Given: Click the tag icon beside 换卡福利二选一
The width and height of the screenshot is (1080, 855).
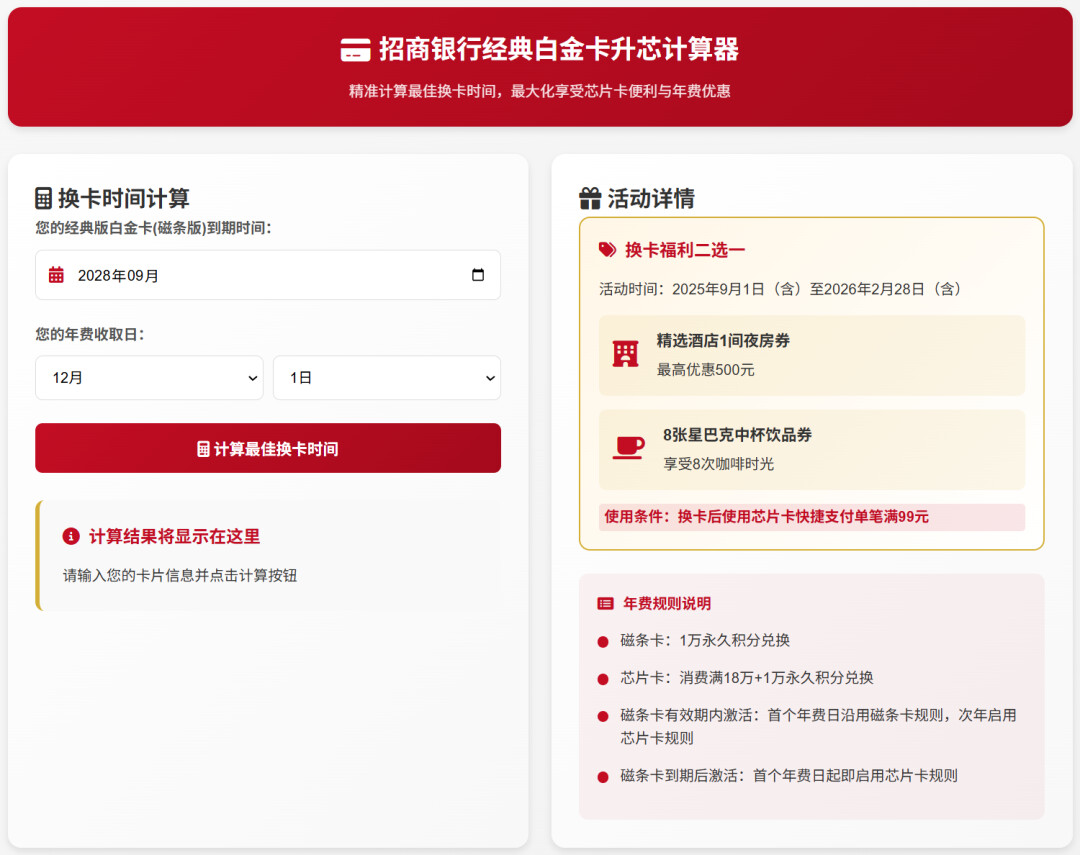Looking at the screenshot, I should (607, 250).
